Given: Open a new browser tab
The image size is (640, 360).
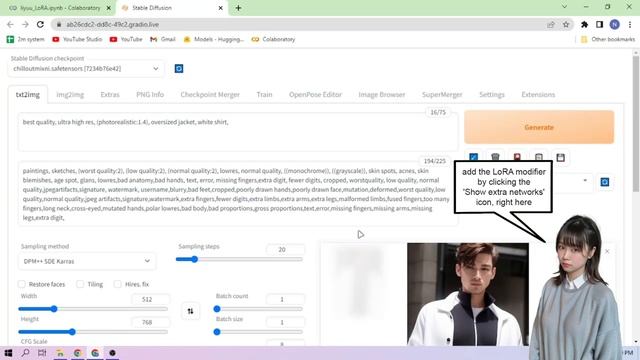Looking at the screenshot, I should [x=238, y=8].
